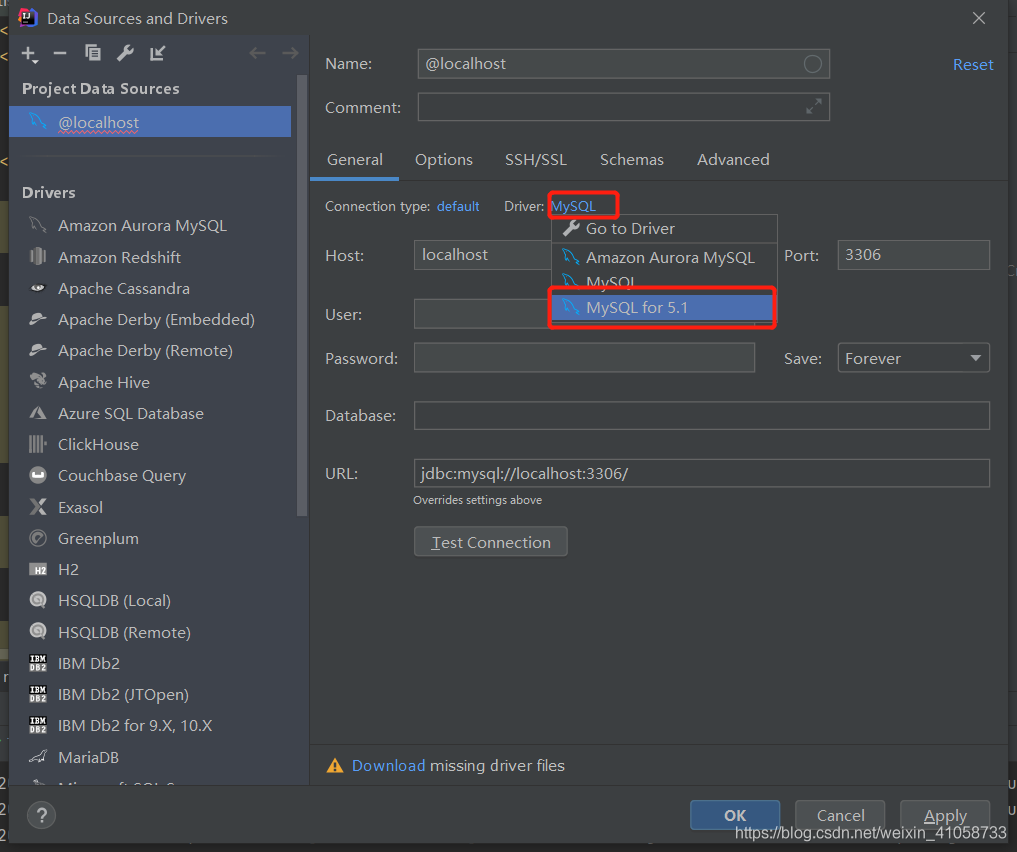Focus the Host input field
The image size is (1017, 852).
coord(482,255)
